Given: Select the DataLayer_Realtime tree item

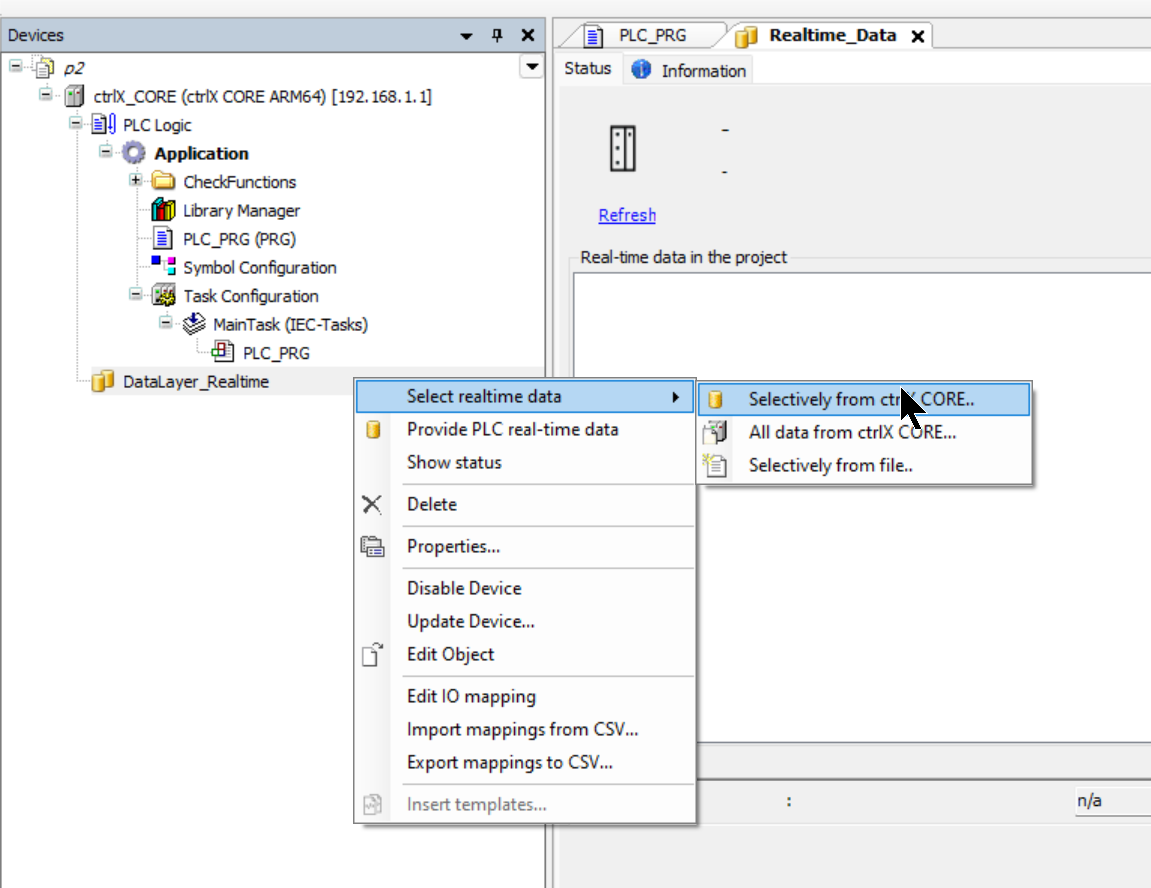Looking at the screenshot, I should tap(196, 382).
